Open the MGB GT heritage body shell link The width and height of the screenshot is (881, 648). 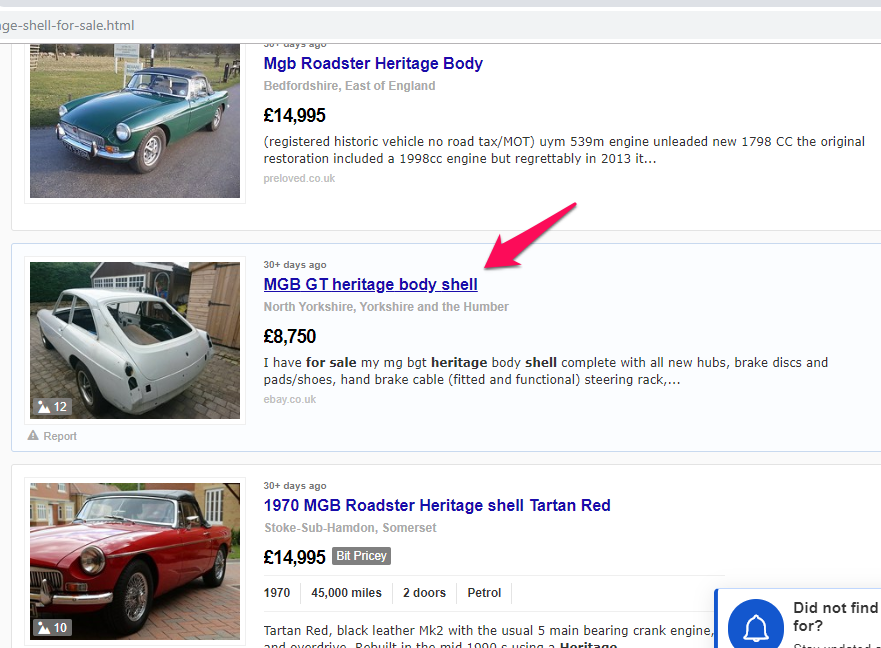click(370, 284)
